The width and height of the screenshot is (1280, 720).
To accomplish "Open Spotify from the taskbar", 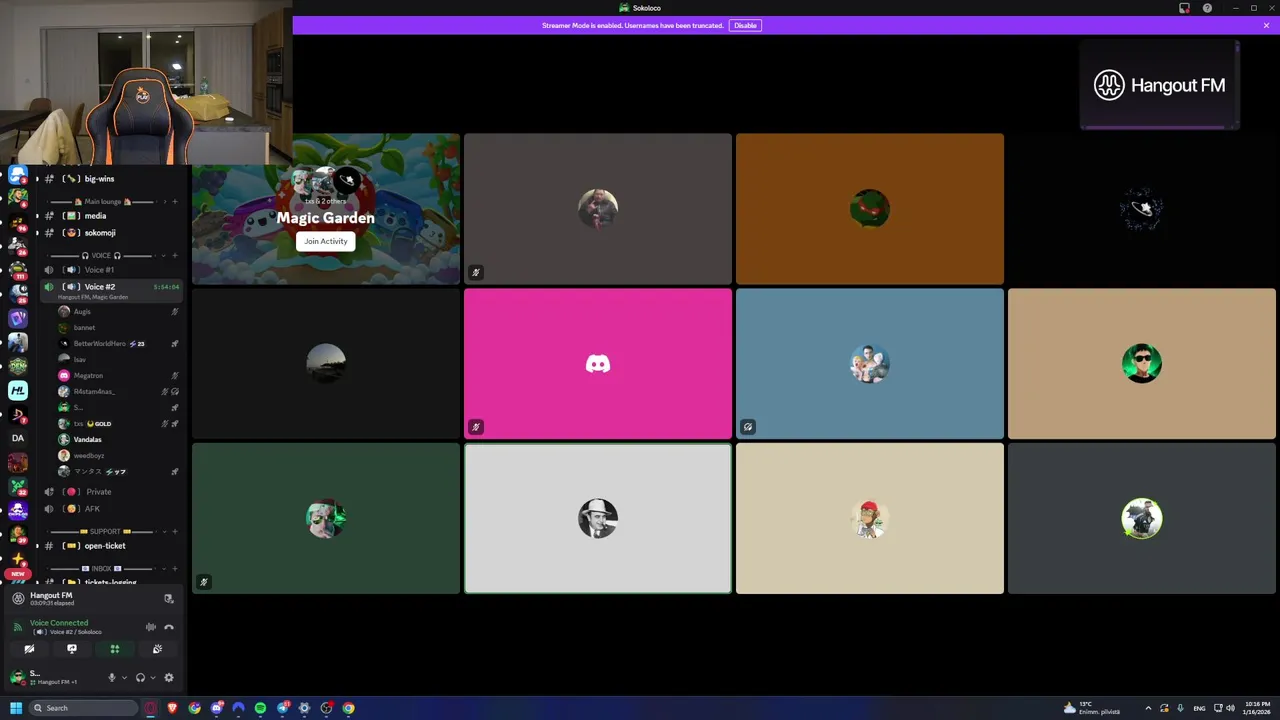I will [x=260, y=708].
